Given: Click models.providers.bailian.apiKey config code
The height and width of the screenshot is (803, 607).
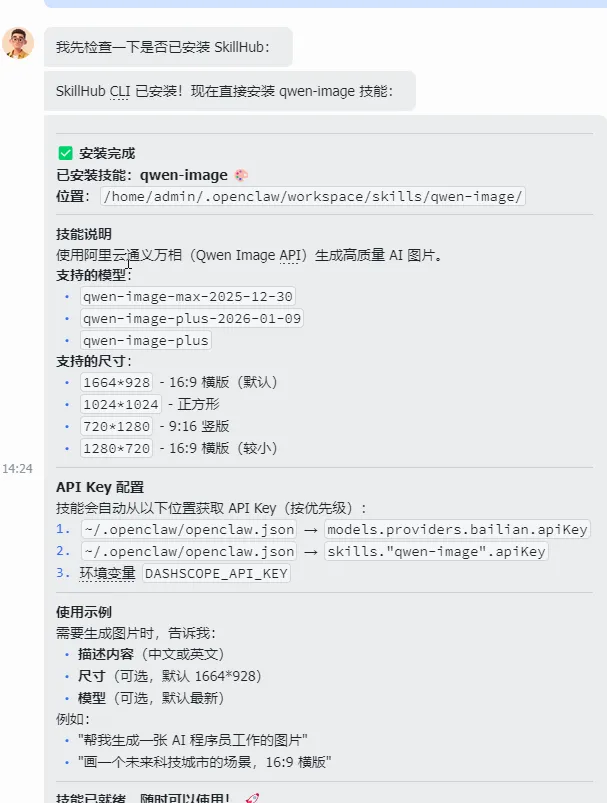Looking at the screenshot, I should 457,530.
